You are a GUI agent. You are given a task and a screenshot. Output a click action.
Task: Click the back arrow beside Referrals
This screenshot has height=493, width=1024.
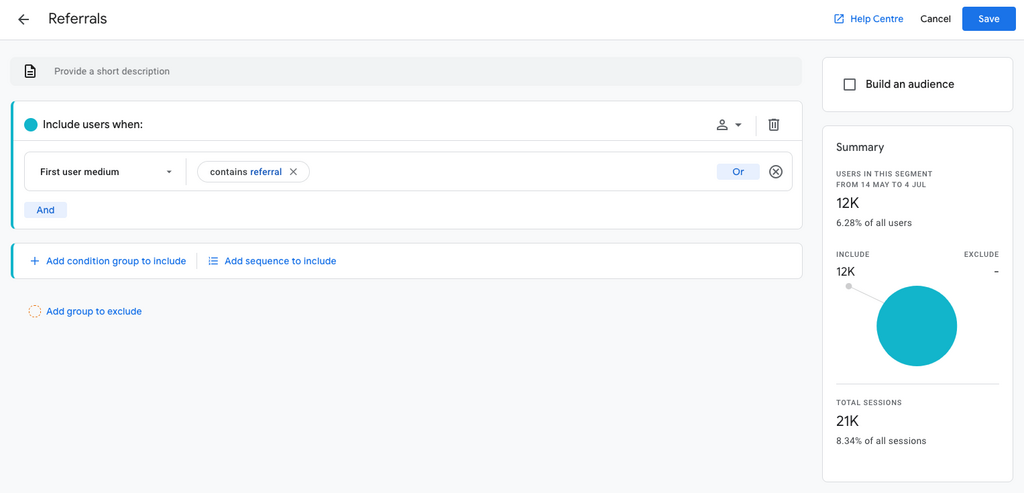[x=24, y=19]
